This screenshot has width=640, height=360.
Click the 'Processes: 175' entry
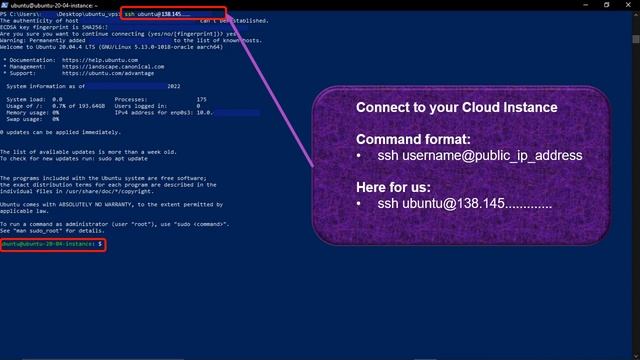[160, 99]
